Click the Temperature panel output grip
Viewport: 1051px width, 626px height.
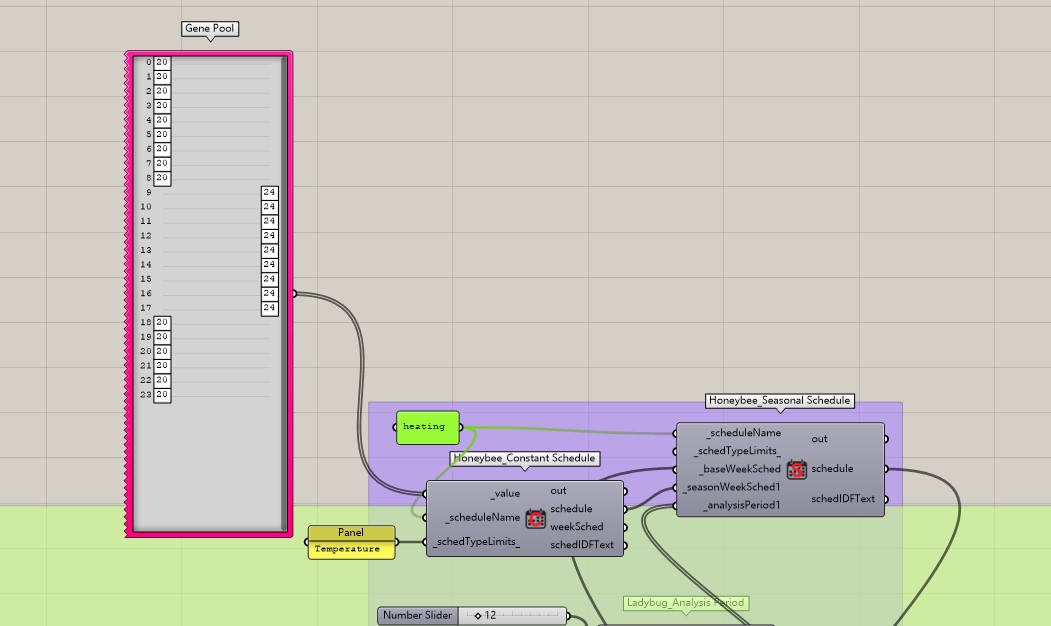(397, 542)
